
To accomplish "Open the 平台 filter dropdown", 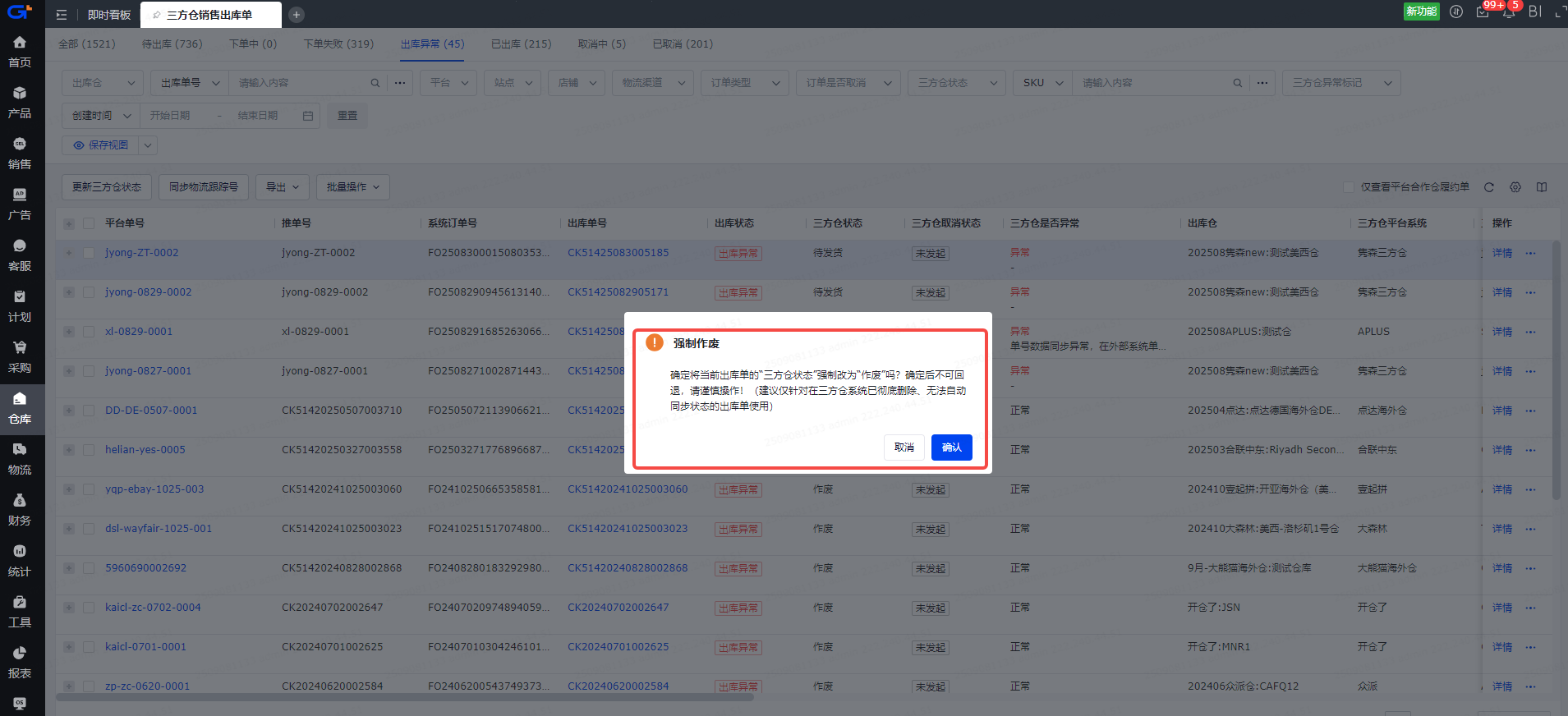I will [x=448, y=83].
